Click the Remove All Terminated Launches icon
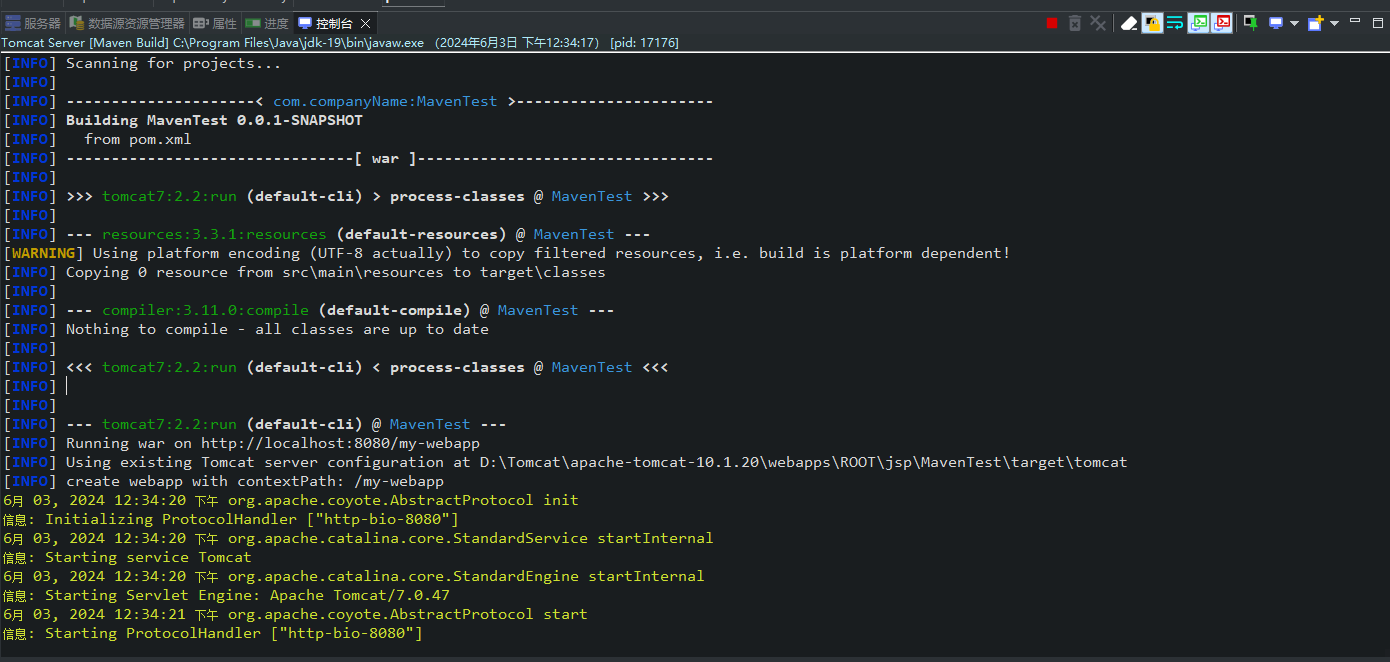The height and width of the screenshot is (662, 1390). [1098, 23]
